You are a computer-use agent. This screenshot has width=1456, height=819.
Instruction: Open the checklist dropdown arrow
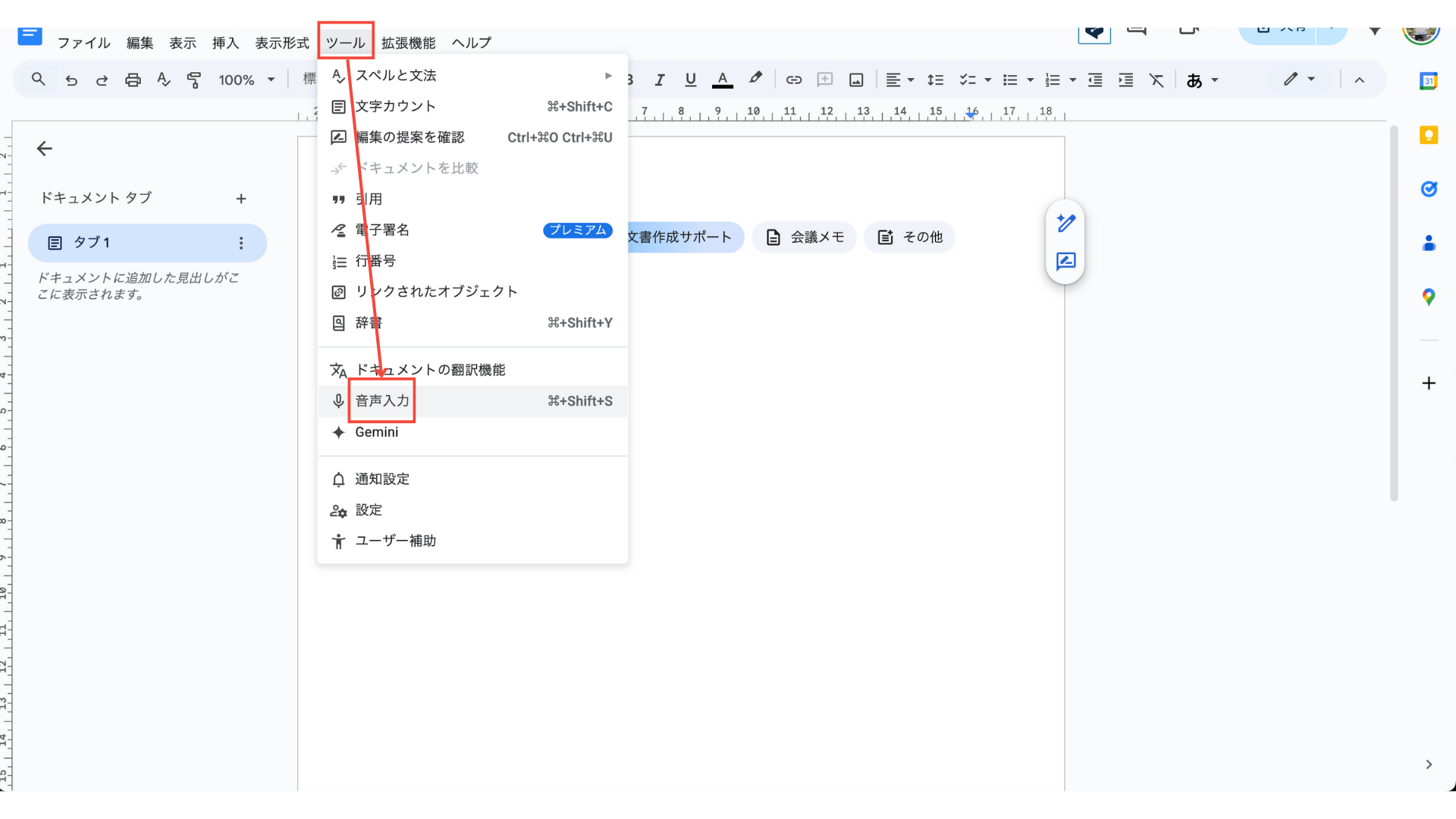[x=987, y=80]
